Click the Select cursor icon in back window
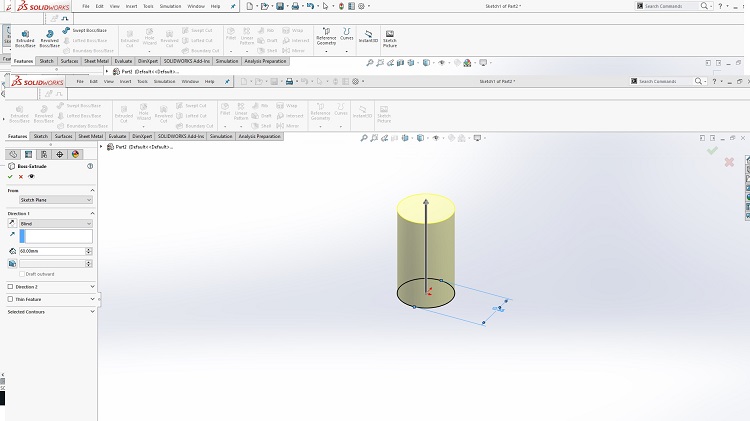Viewport: 750px width, 421px height. [x=325, y=6]
